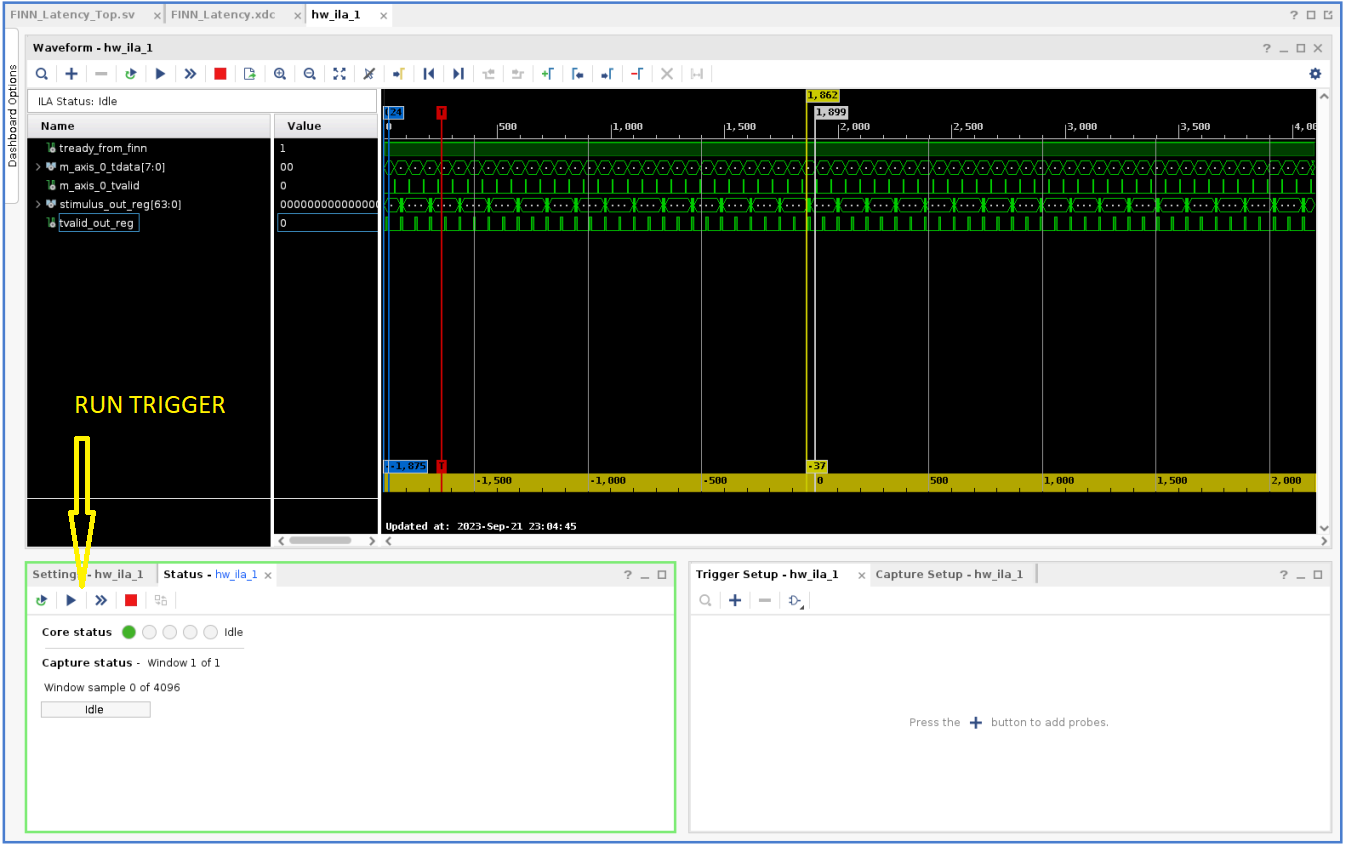1349x847 pixels.
Task: Open help for Trigger Setup panel
Action: pyautogui.click(x=1284, y=575)
